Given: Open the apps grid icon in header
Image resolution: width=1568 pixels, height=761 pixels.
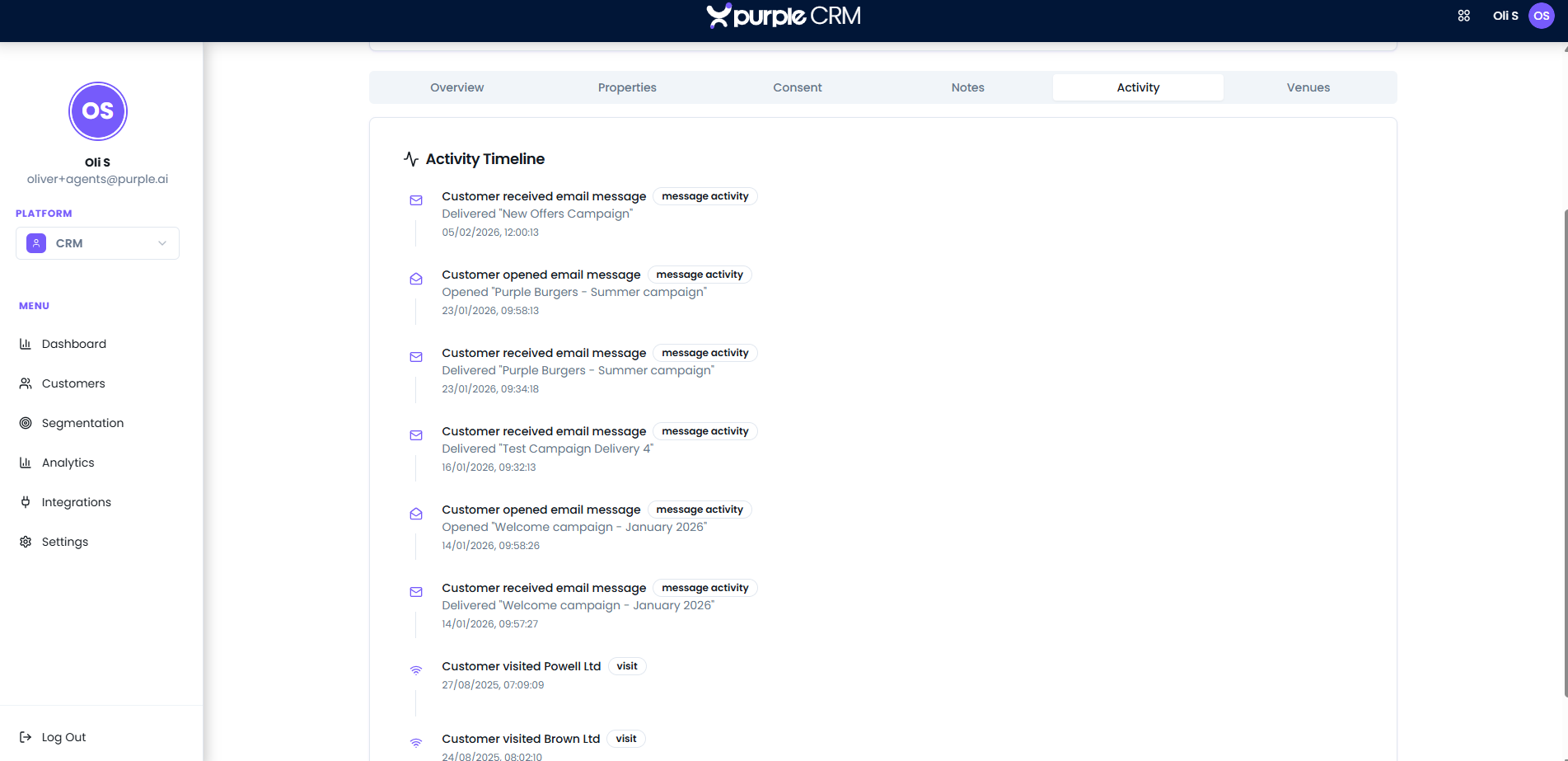Looking at the screenshot, I should (x=1464, y=16).
